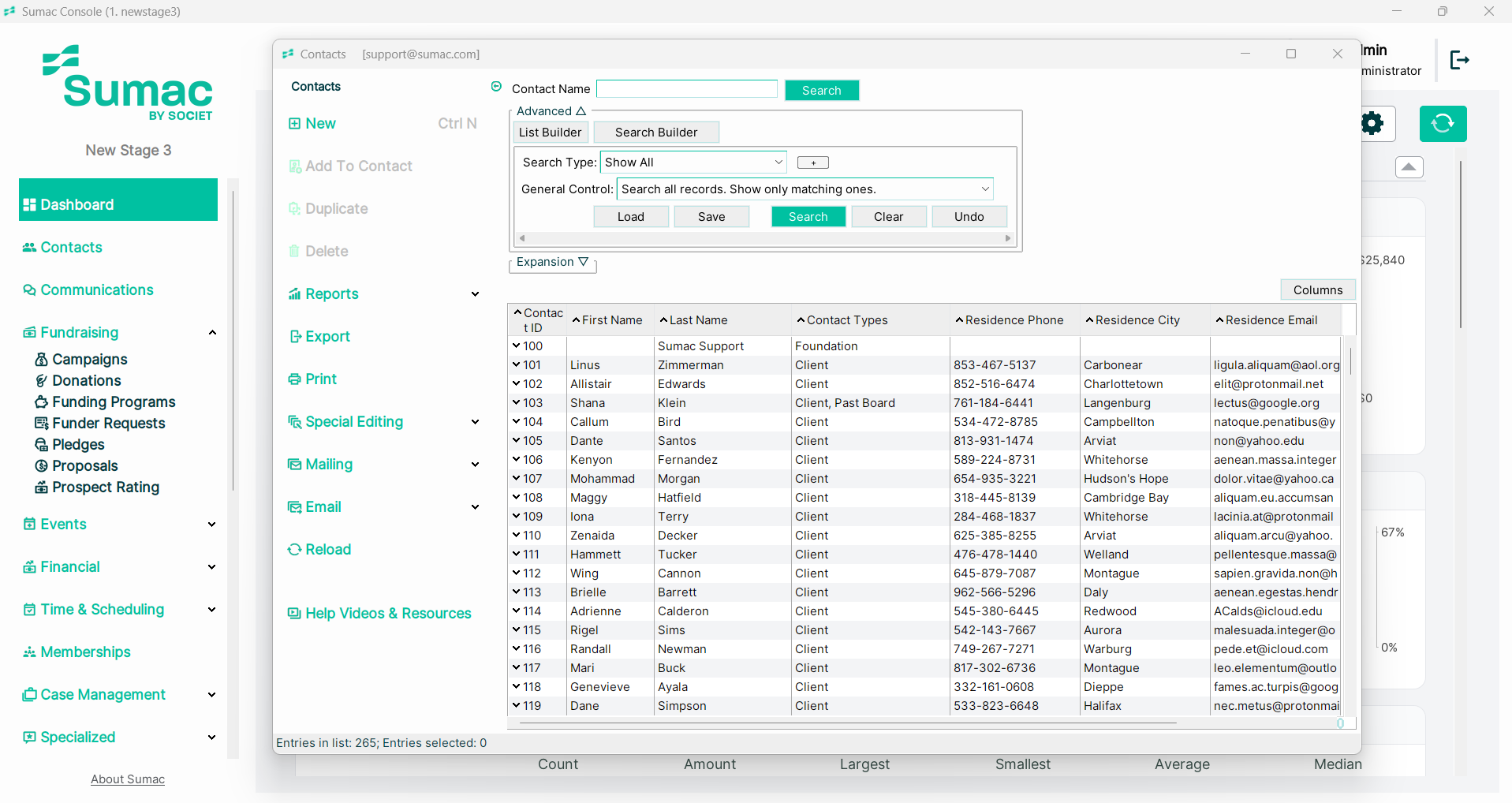Image resolution: width=1512 pixels, height=803 pixels.
Task: Click in the Contact Name input field
Action: 687,89
